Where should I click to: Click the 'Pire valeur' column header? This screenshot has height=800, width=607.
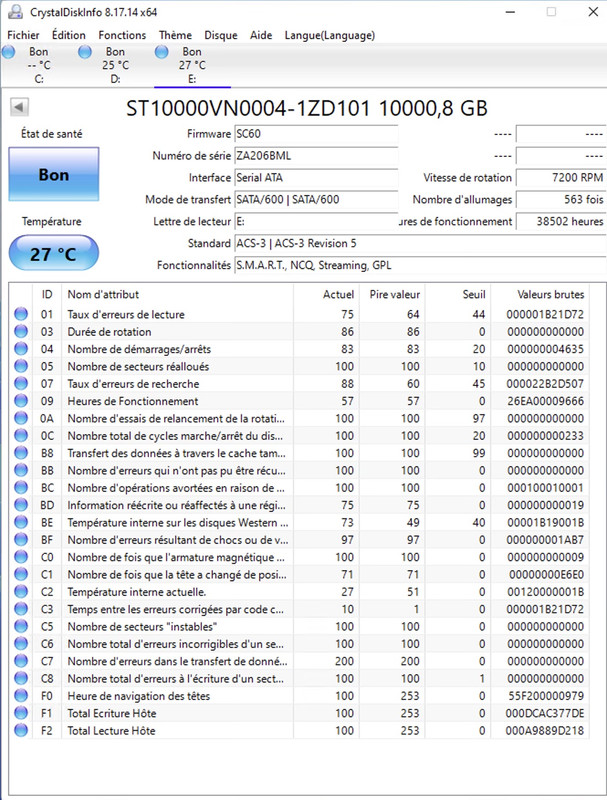coord(392,294)
